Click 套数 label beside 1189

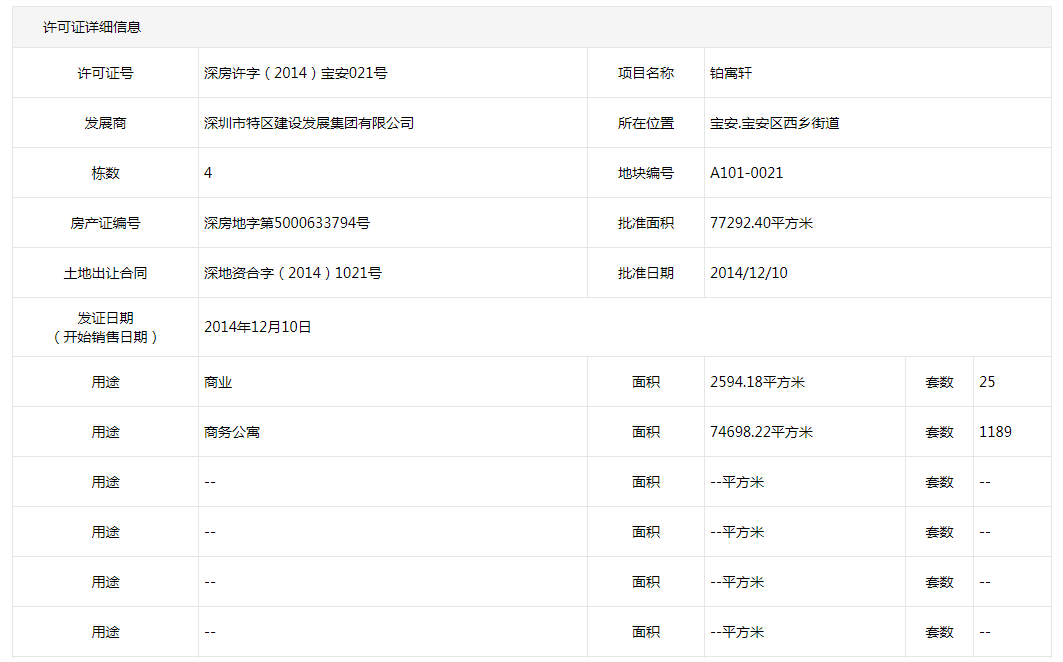pyautogui.click(x=939, y=433)
